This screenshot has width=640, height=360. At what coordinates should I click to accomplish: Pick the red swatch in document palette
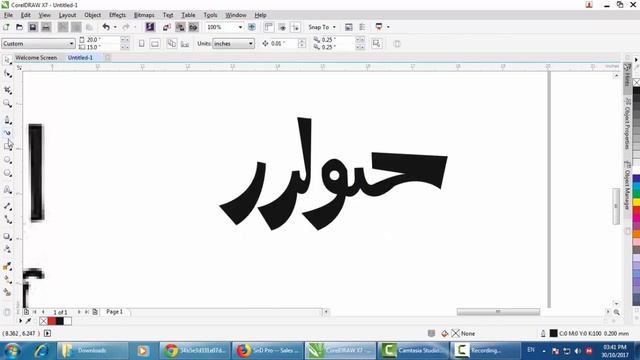point(52,321)
